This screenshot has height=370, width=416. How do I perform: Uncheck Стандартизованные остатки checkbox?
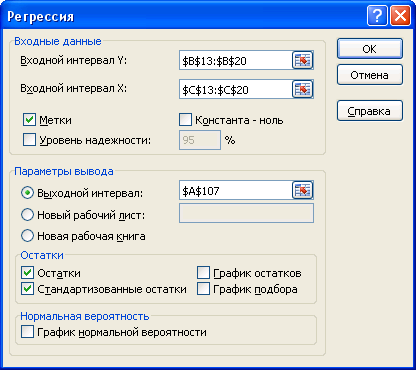point(27,289)
